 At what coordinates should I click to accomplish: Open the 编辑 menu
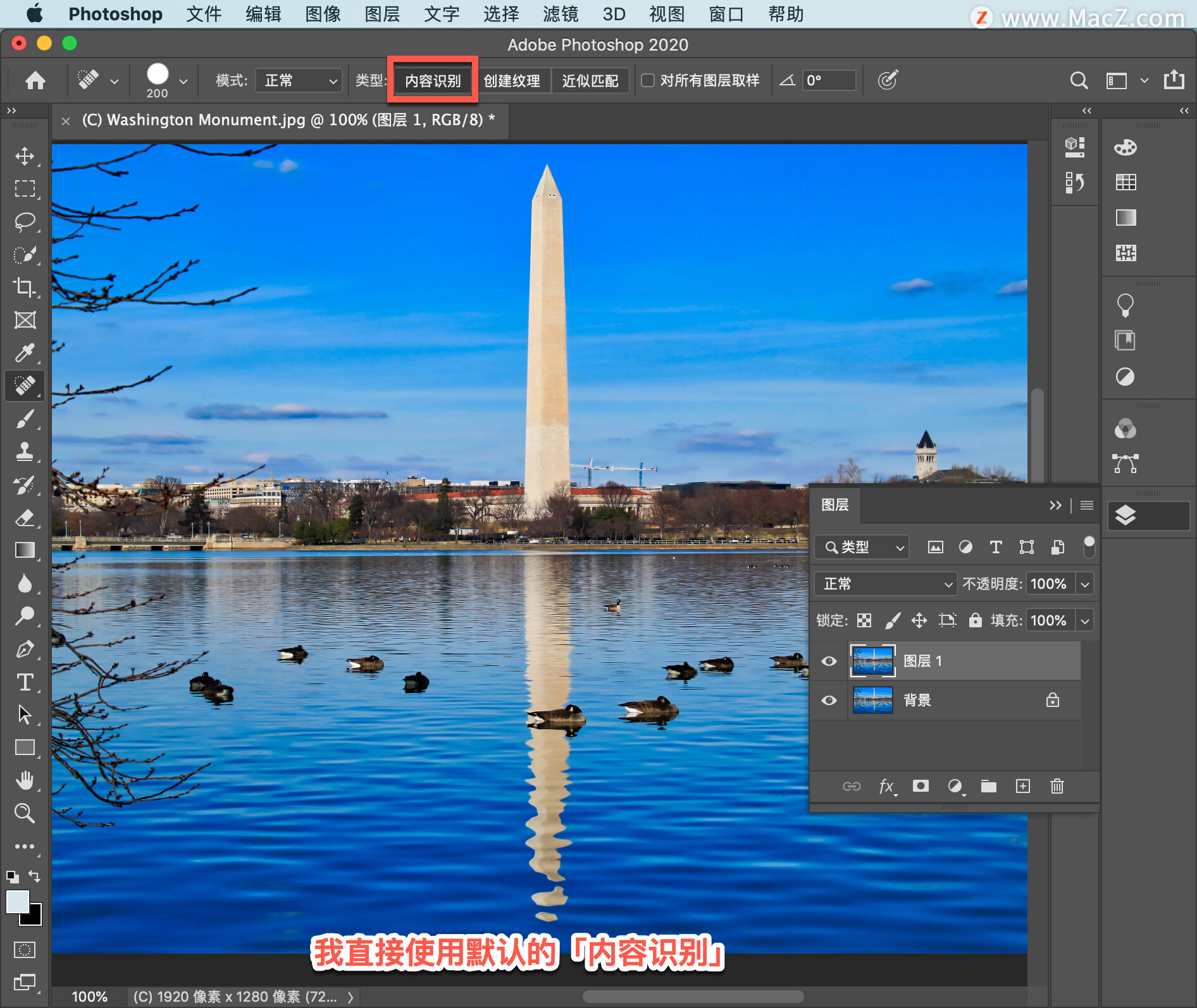263,14
